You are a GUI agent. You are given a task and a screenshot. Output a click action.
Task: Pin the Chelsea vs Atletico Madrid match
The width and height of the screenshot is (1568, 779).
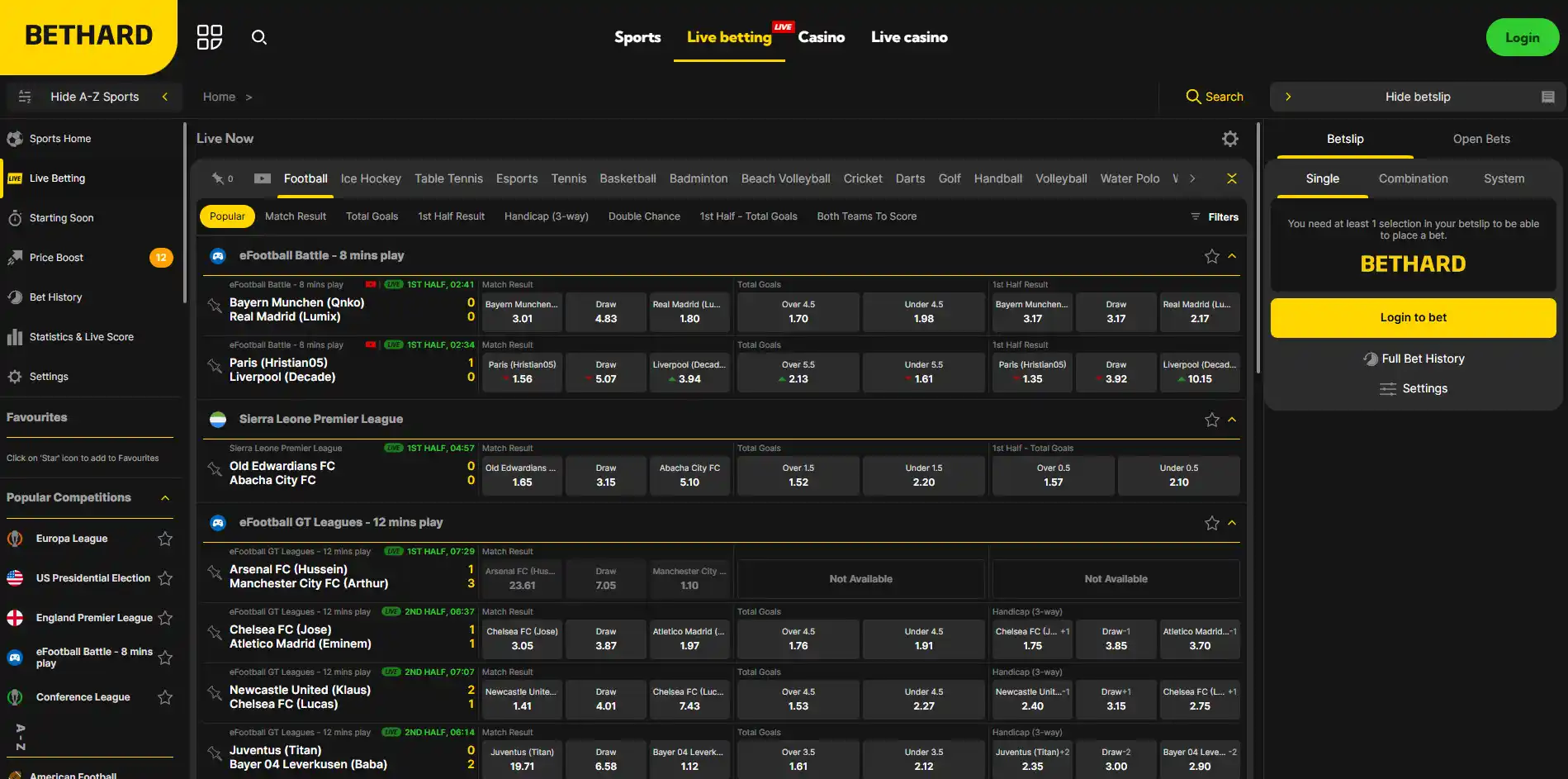(215, 633)
